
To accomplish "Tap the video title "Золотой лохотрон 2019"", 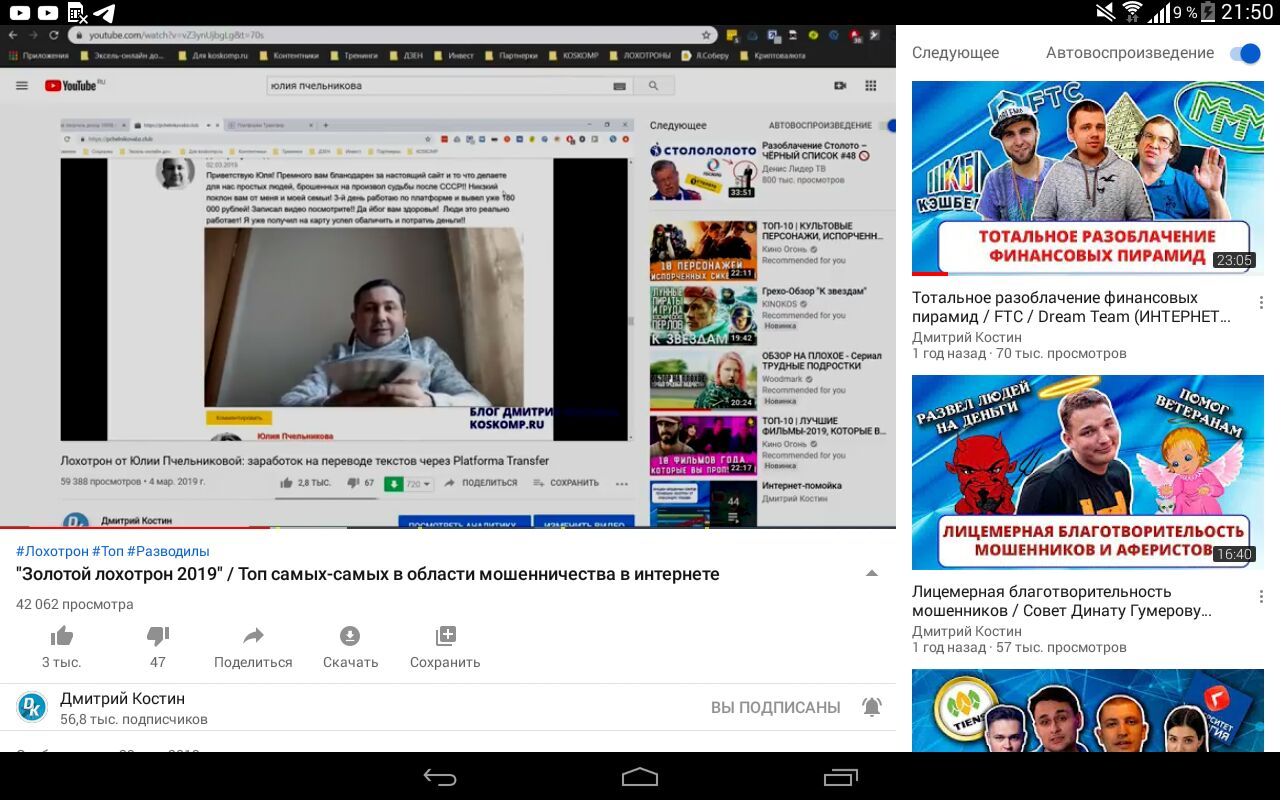I will coord(368,574).
